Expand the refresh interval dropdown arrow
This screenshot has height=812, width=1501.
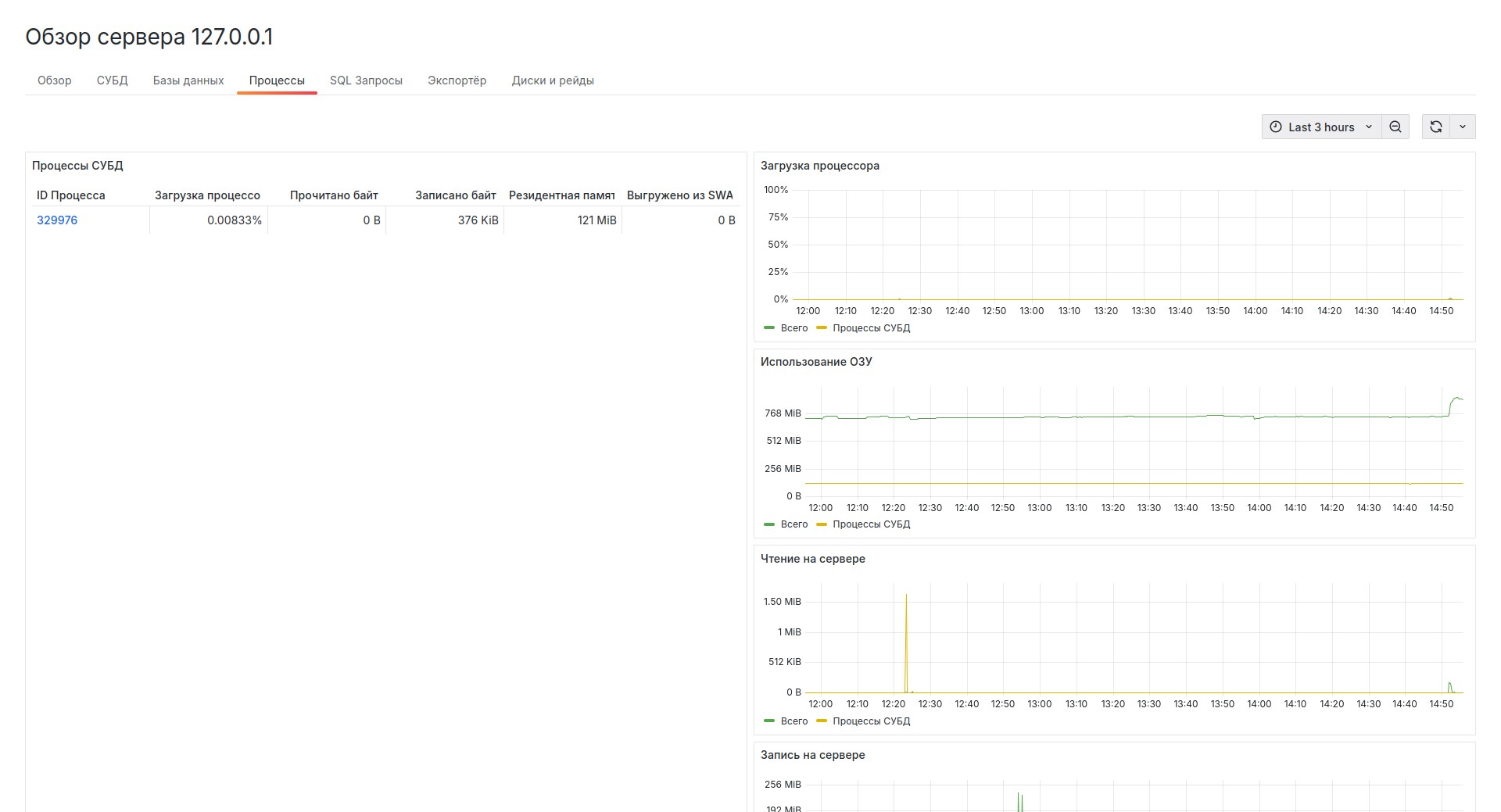pos(1463,127)
